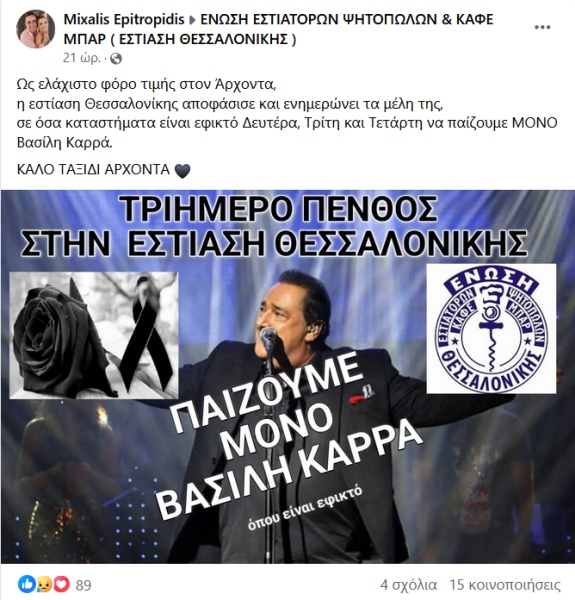This screenshot has width=575, height=600.
Task: Open the post image with singer
Action: (x=288, y=377)
